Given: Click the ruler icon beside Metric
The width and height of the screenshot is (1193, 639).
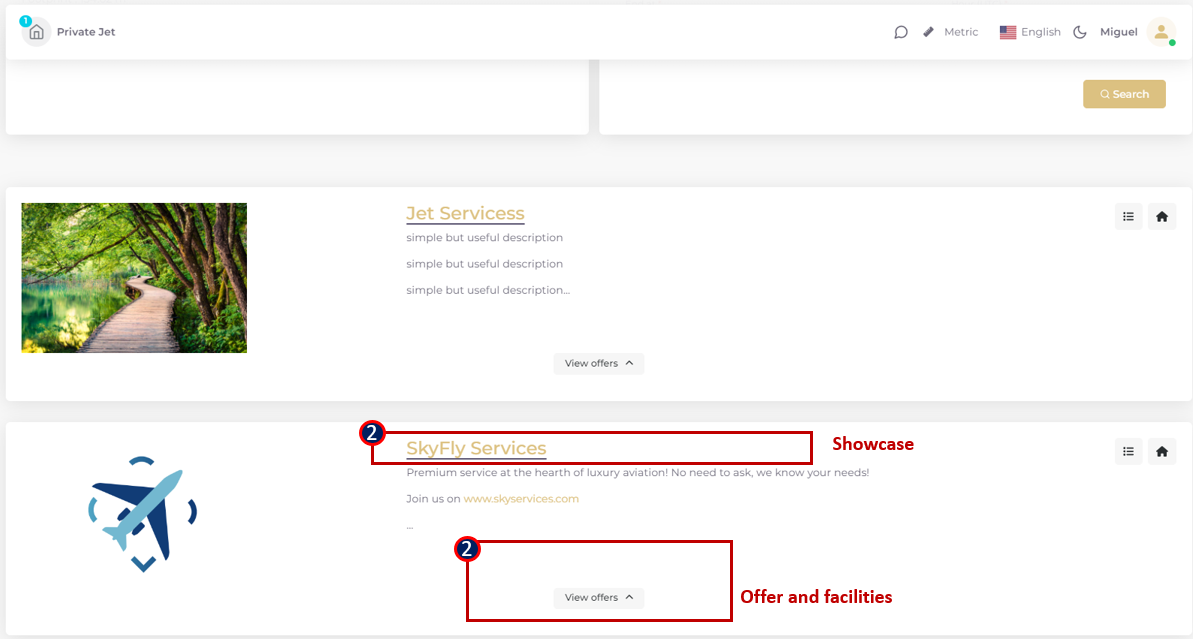Looking at the screenshot, I should point(929,32).
